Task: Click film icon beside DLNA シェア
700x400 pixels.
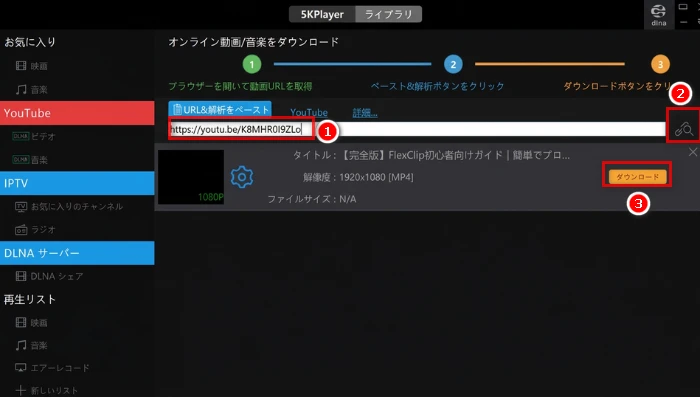Action: 21,276
